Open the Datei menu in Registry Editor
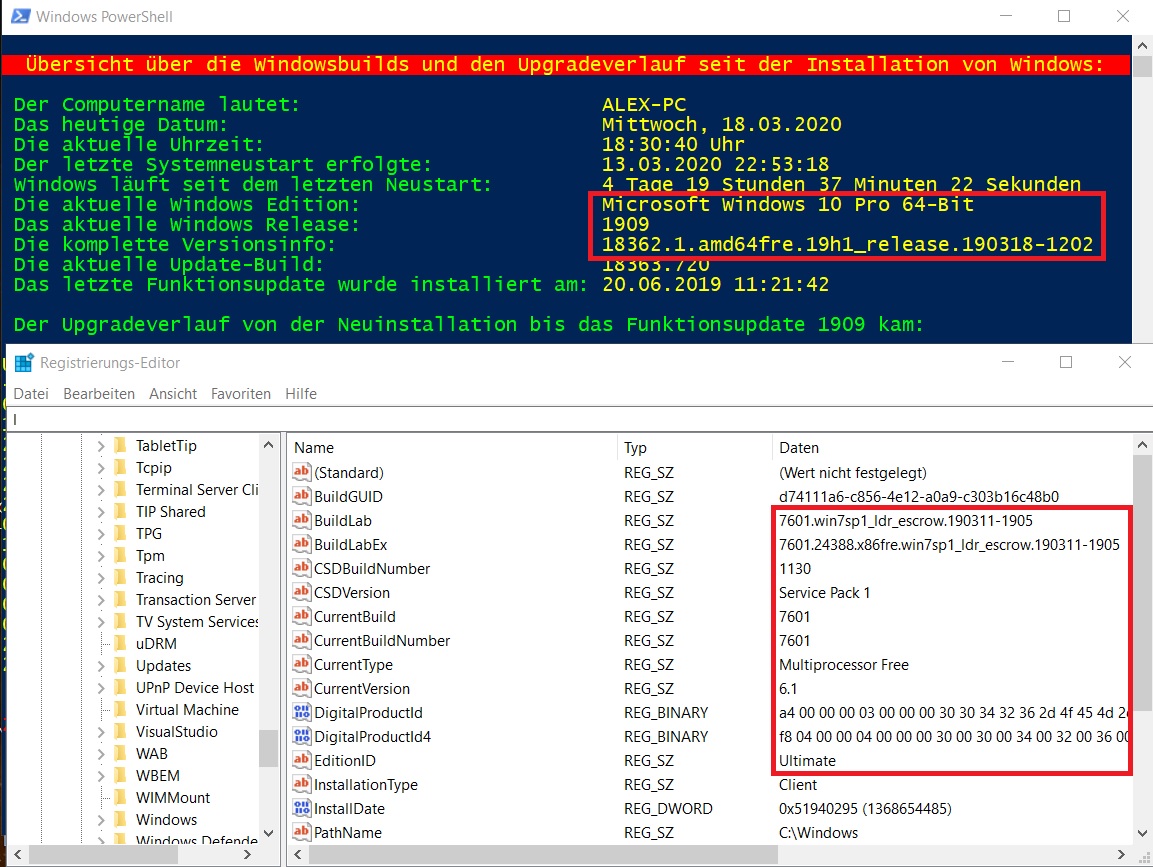This screenshot has width=1153, height=867. pyautogui.click(x=31, y=393)
